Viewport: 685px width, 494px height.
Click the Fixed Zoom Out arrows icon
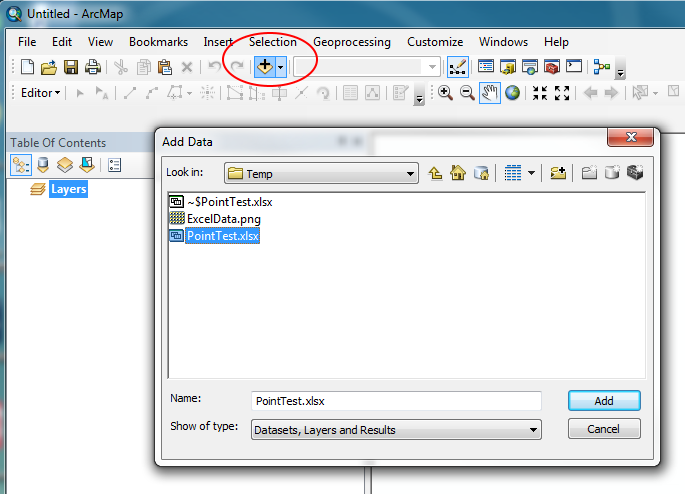click(562, 93)
